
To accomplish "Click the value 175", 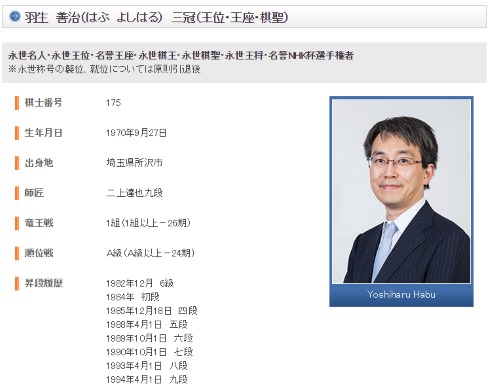I will click(x=113, y=102).
